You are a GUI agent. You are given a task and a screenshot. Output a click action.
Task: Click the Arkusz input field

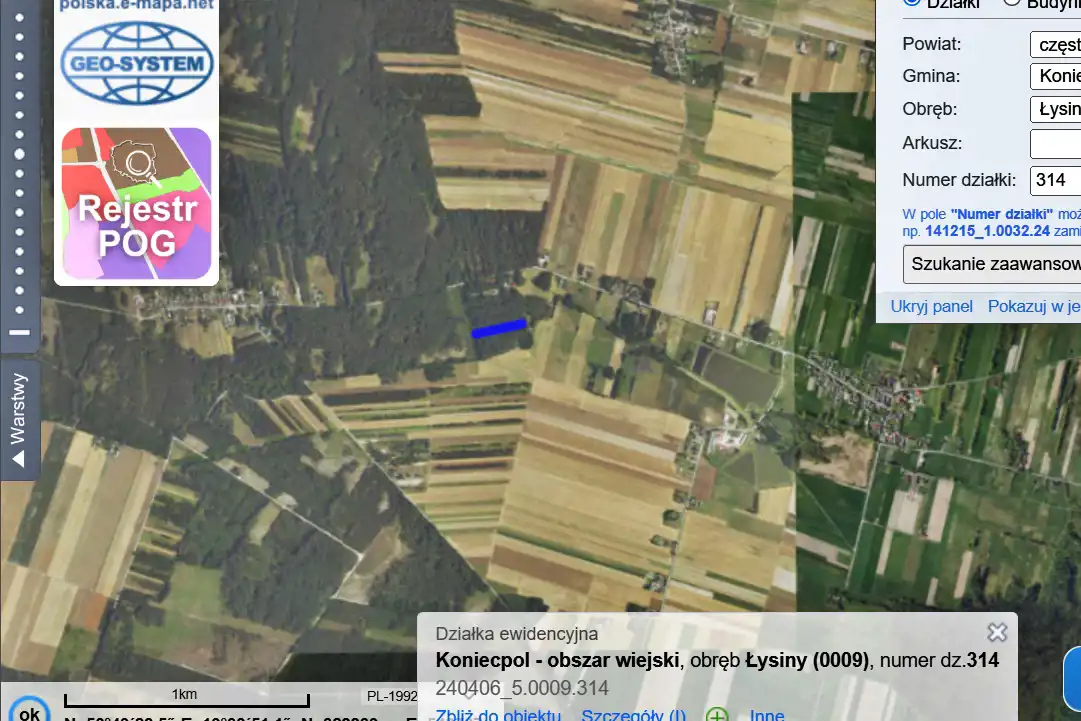coord(1055,143)
